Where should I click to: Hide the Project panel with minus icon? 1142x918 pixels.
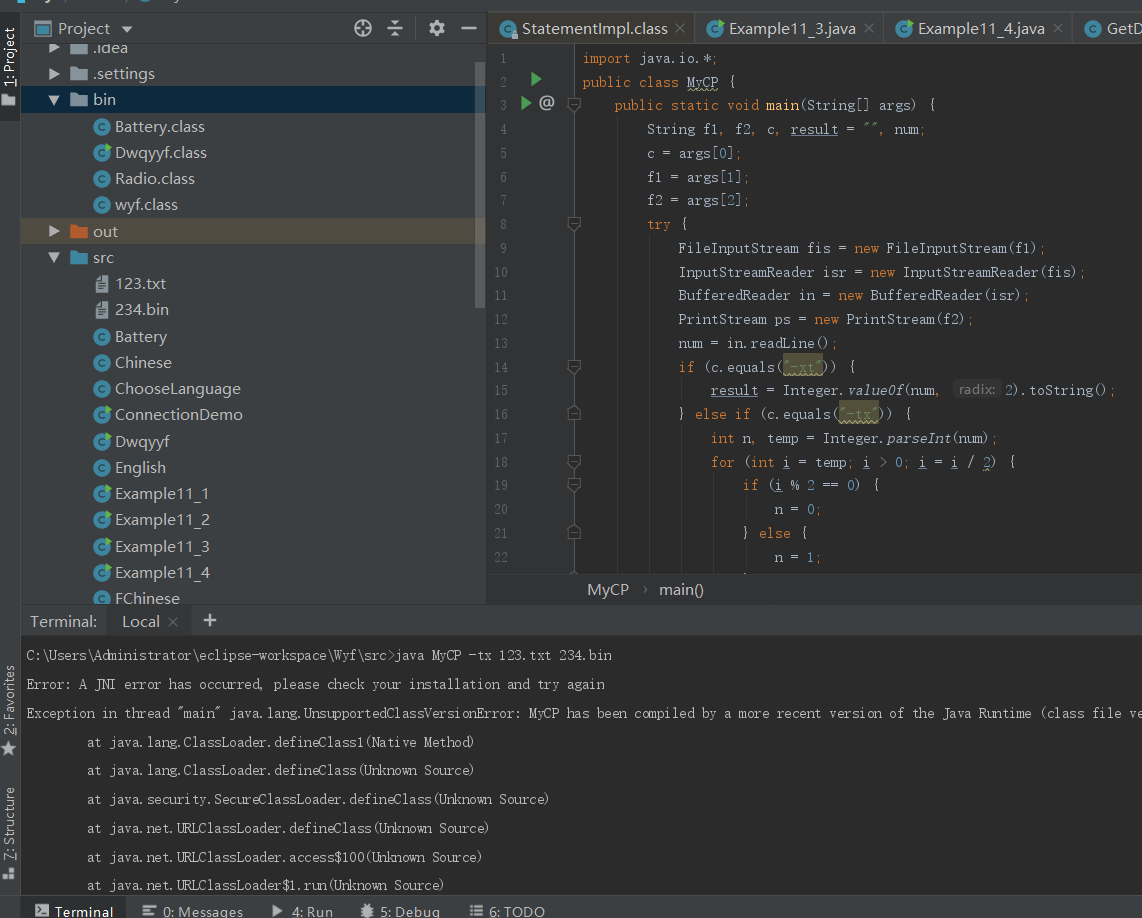pos(469,28)
